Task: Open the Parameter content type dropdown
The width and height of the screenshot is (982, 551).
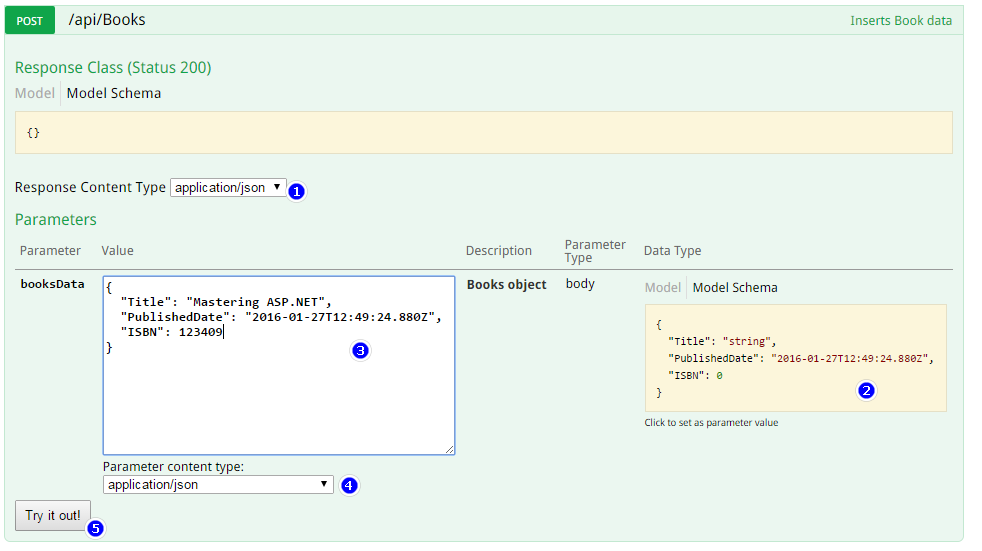Action: (x=218, y=484)
